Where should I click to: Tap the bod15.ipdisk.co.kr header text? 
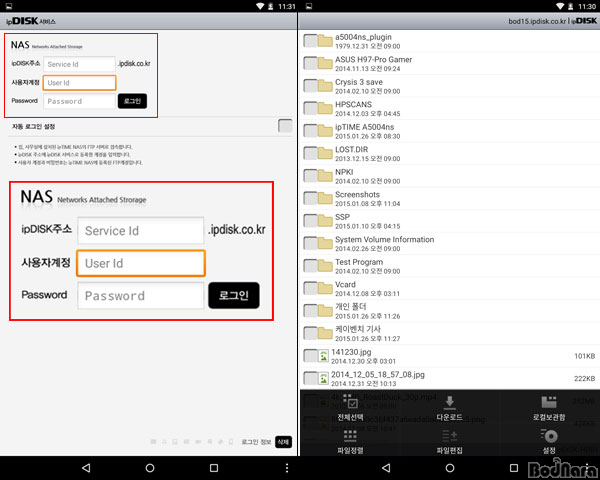pos(537,21)
